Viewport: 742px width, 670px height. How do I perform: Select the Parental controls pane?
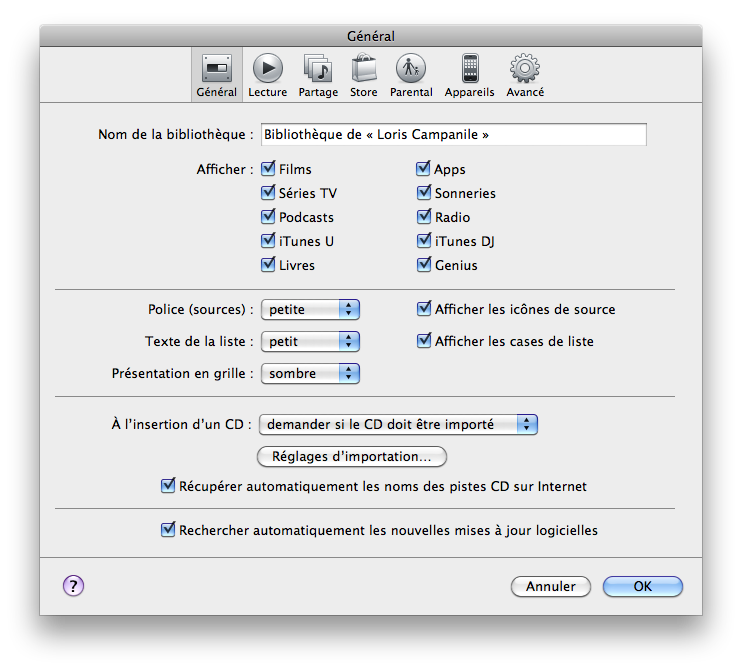(411, 74)
